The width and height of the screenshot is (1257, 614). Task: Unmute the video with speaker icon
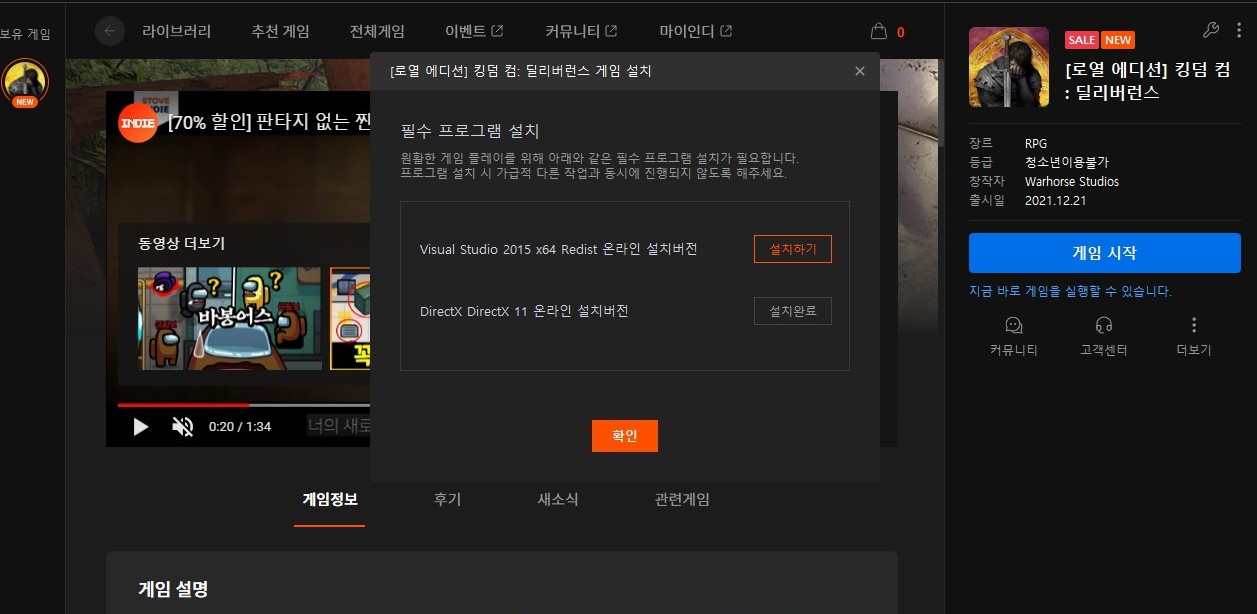pos(182,427)
